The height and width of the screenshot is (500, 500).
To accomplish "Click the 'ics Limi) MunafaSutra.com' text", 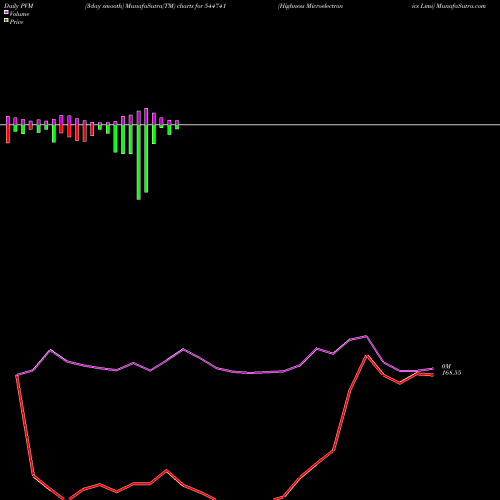I will click(449, 6).
